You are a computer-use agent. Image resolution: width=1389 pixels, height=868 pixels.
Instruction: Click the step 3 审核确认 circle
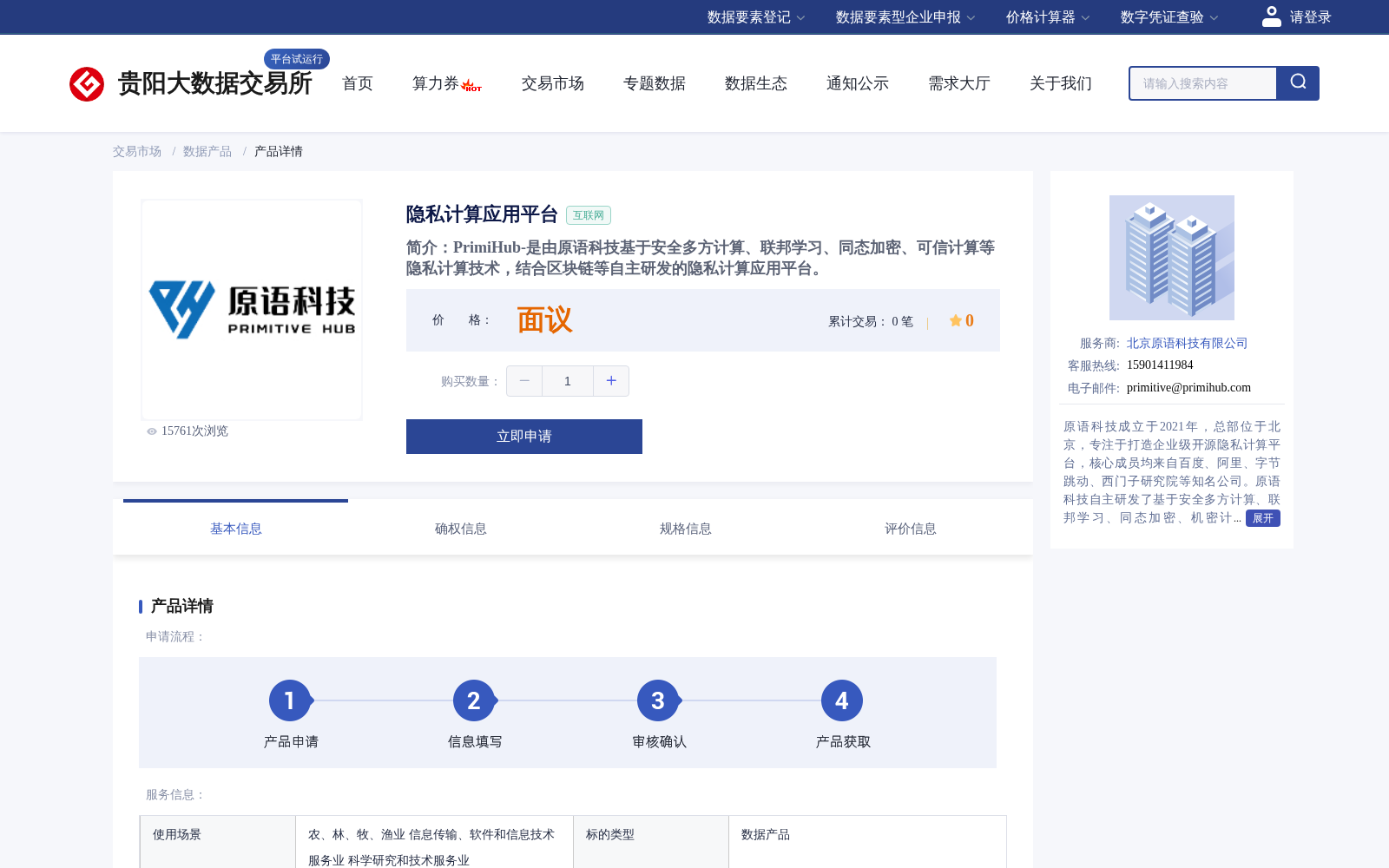tap(658, 700)
